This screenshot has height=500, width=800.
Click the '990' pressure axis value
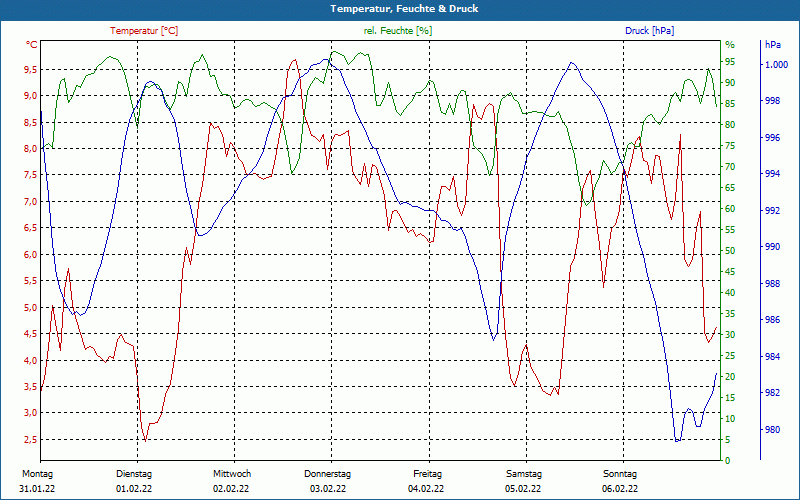pyautogui.click(x=772, y=247)
